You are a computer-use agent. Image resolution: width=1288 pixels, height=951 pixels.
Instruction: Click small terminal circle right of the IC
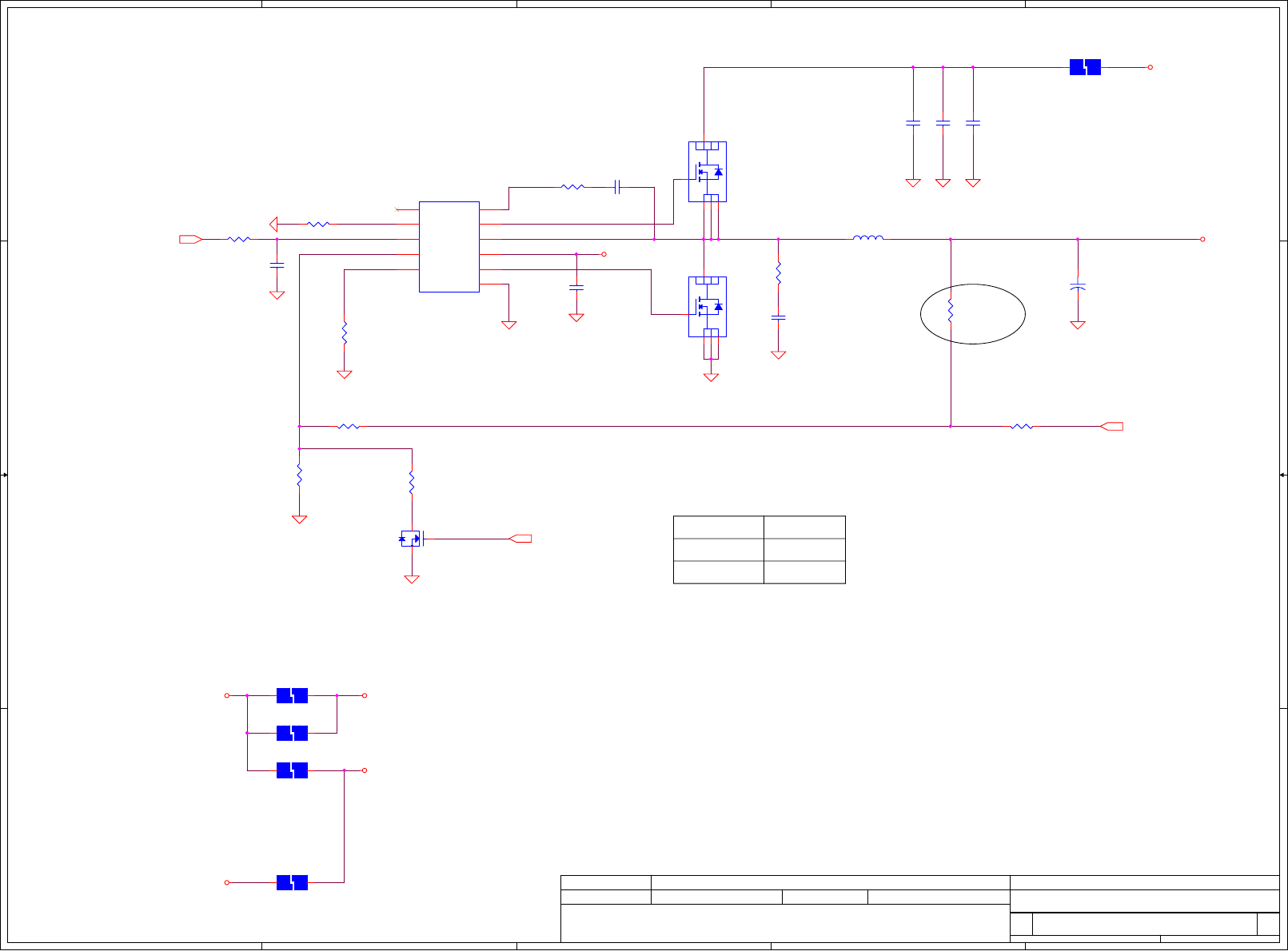pyautogui.click(x=604, y=254)
